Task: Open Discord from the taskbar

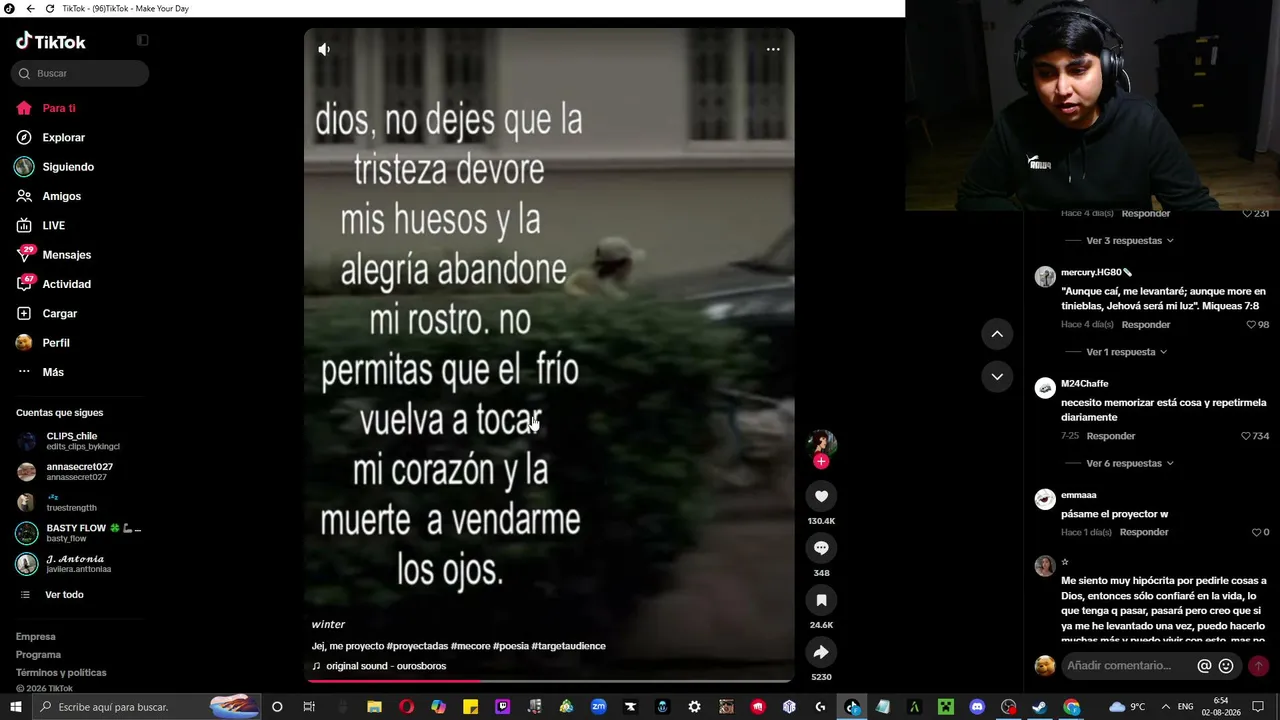Action: coord(977,707)
